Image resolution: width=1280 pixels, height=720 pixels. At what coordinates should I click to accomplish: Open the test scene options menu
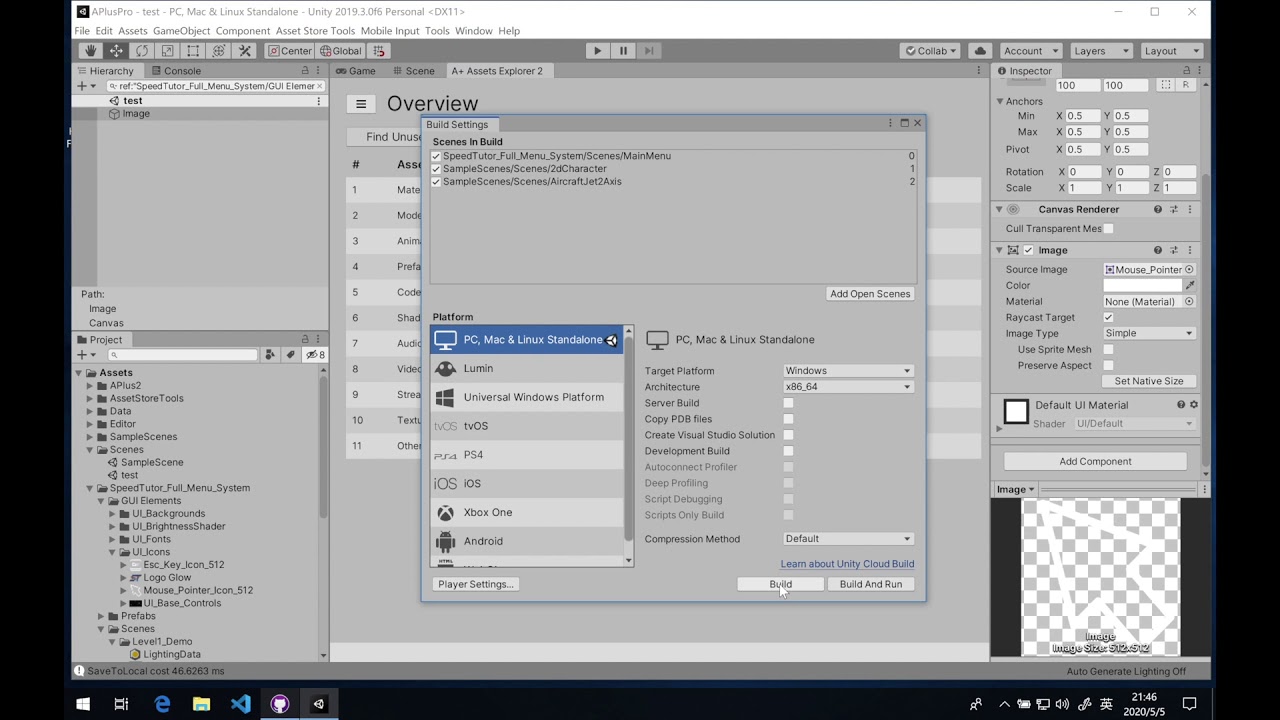click(319, 101)
